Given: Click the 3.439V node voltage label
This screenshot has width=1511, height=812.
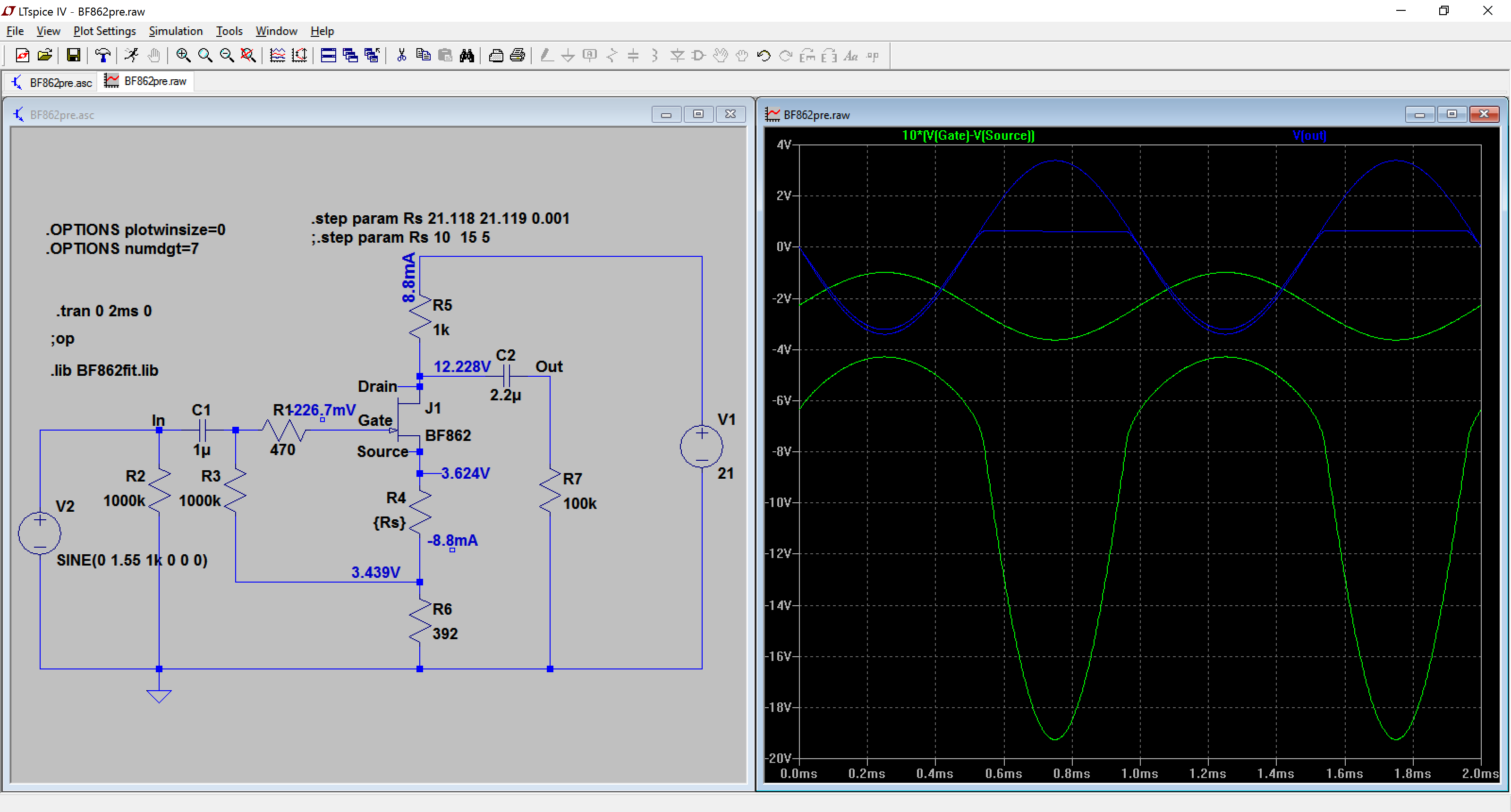Looking at the screenshot, I should point(376,572).
